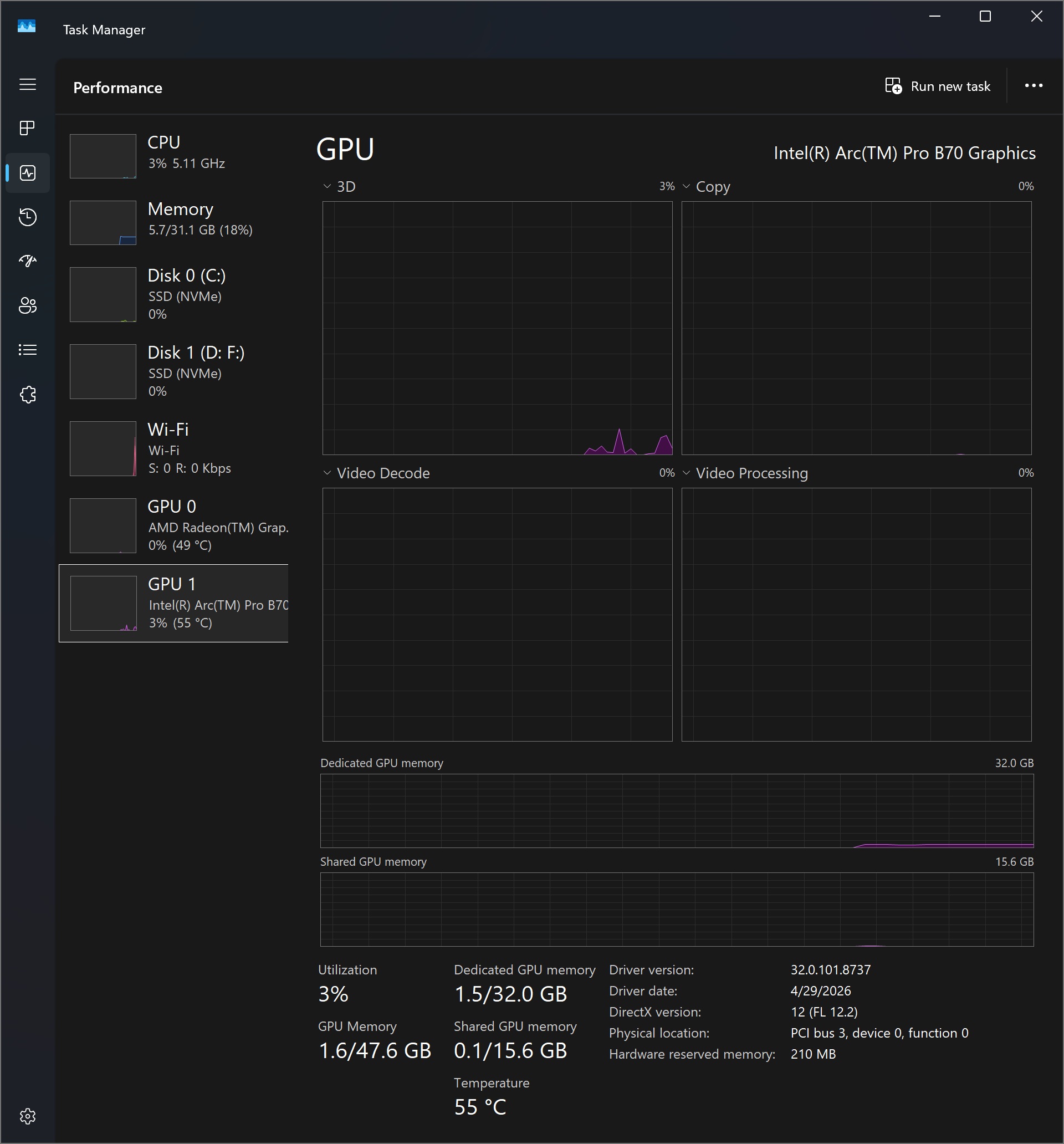Click the Task Manager app icon

click(27, 27)
